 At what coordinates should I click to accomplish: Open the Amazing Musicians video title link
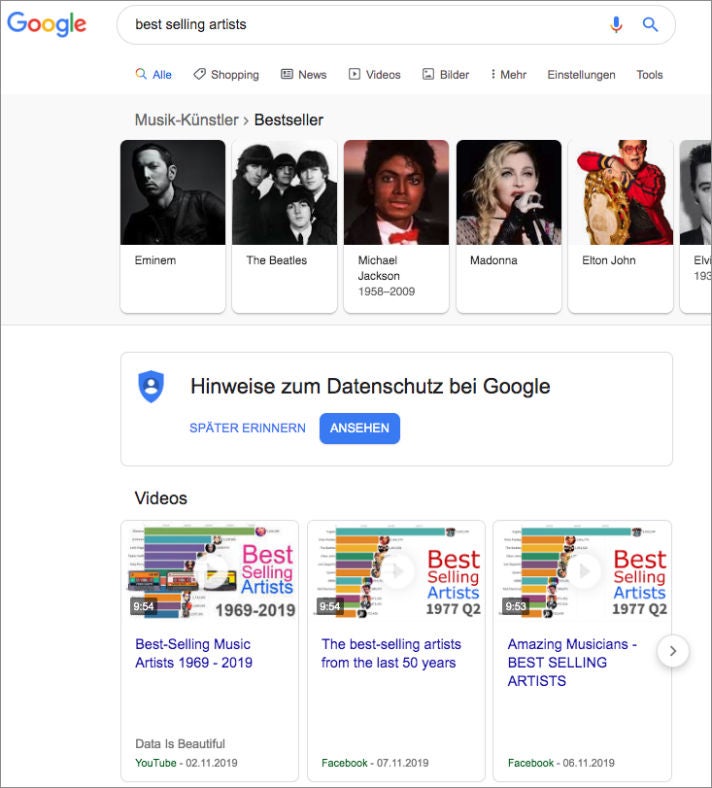point(572,662)
